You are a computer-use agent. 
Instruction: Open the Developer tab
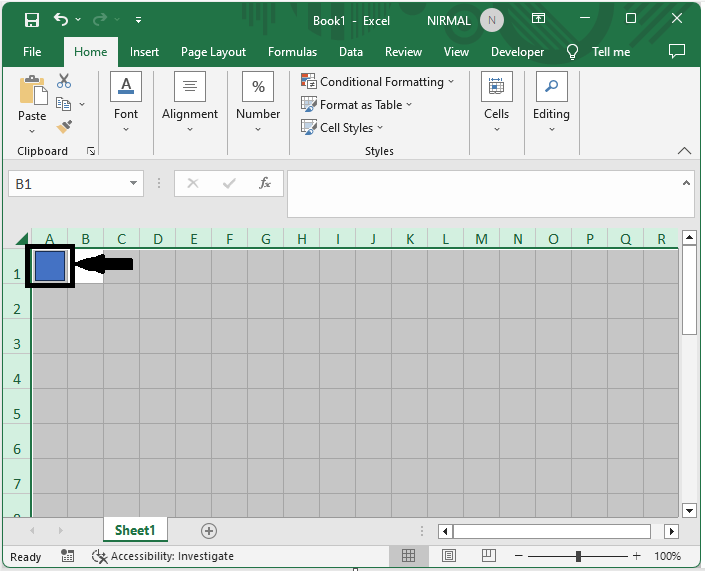[x=517, y=52]
